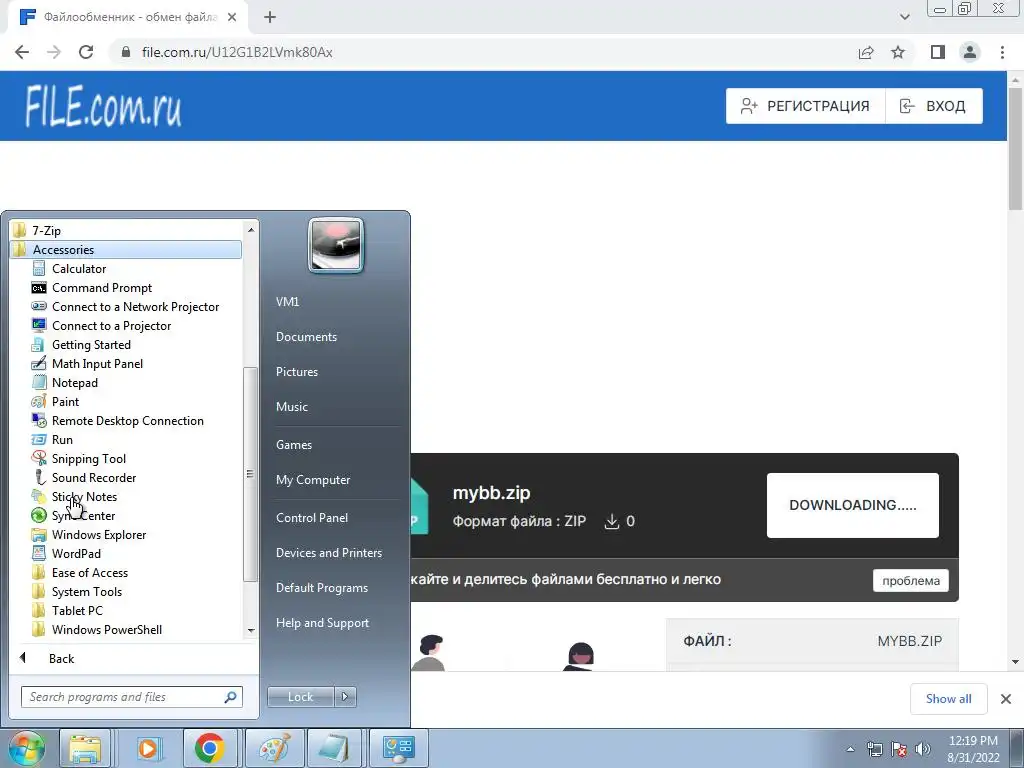
Task: Launch Math Input Panel
Action: point(97,363)
